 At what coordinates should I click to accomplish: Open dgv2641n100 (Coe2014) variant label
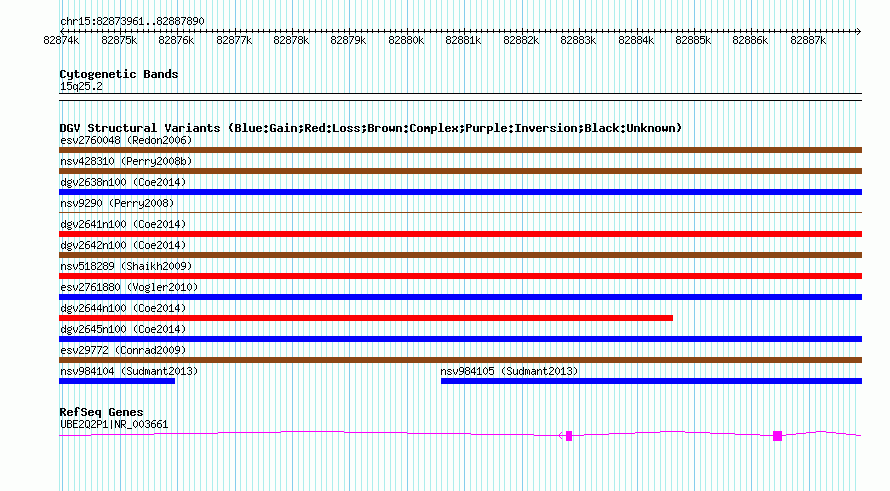[123, 224]
